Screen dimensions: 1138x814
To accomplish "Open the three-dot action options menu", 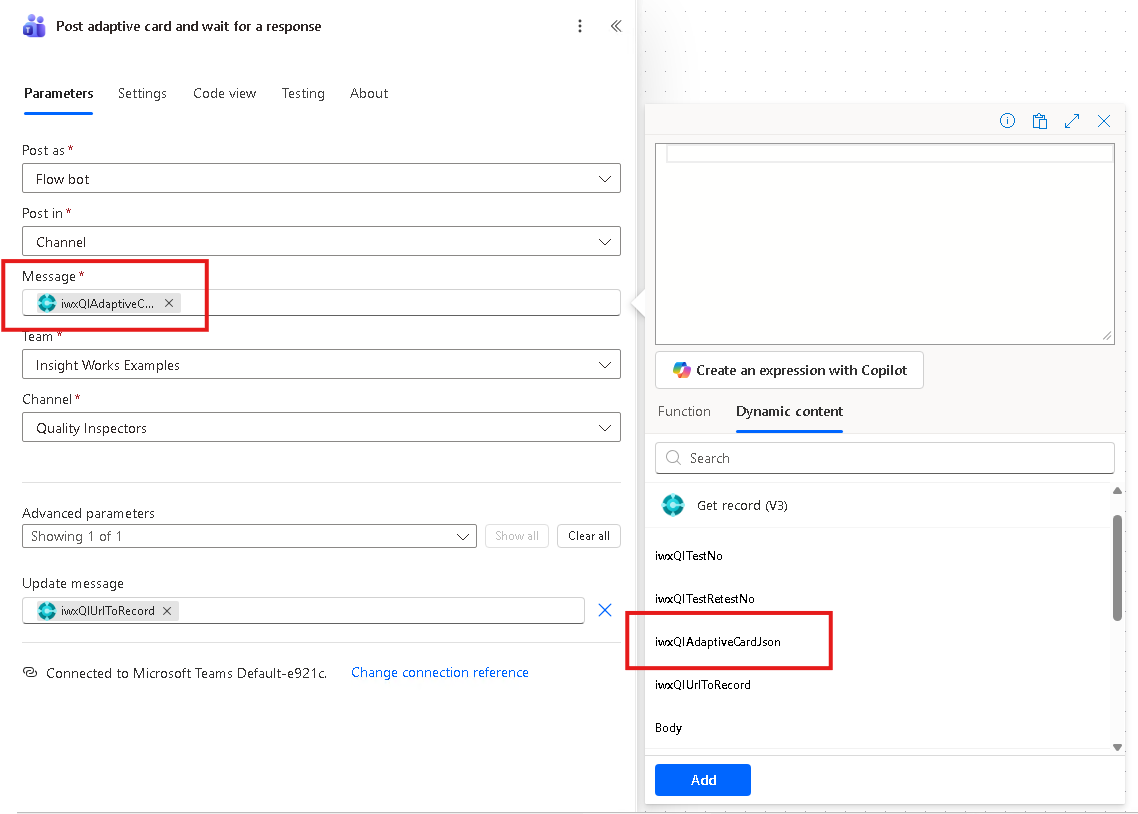I will click(x=580, y=25).
